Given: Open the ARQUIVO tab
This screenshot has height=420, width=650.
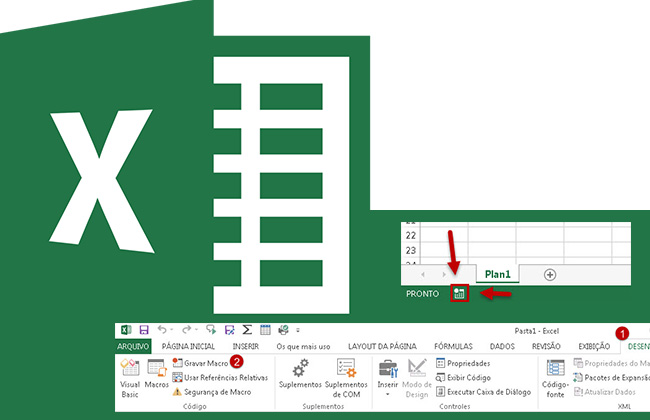Looking at the screenshot, I should 133,346.
